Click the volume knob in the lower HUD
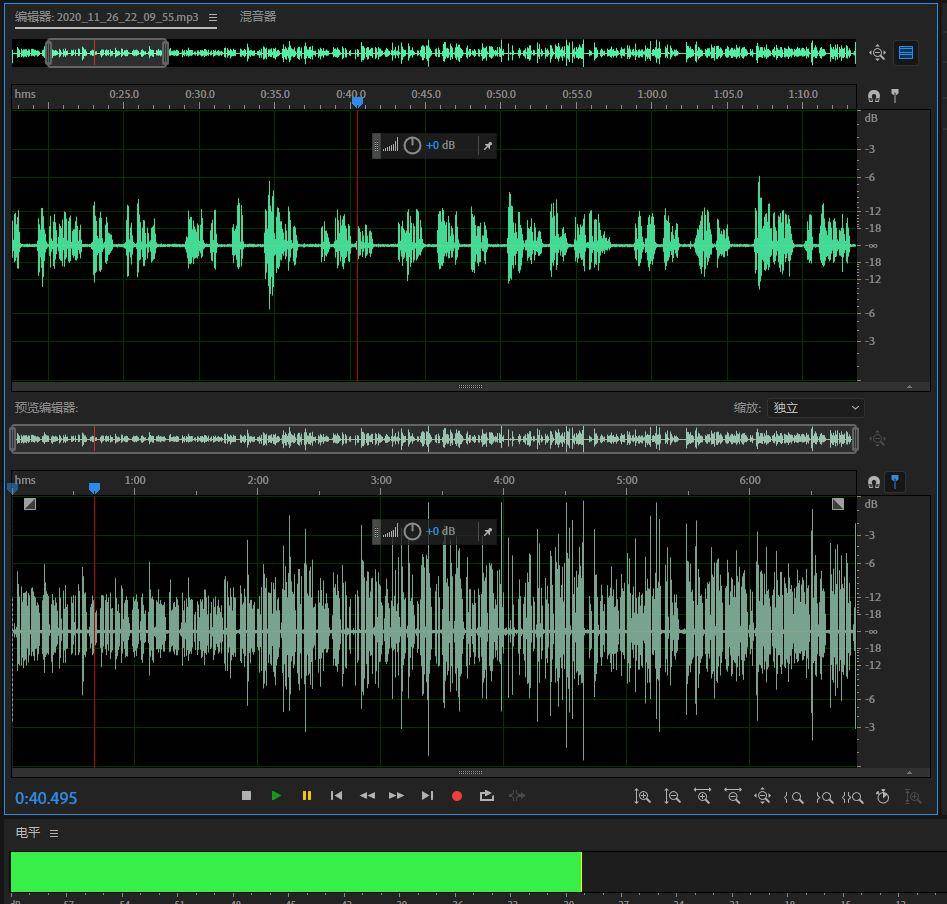This screenshot has height=904, width=947. click(412, 532)
